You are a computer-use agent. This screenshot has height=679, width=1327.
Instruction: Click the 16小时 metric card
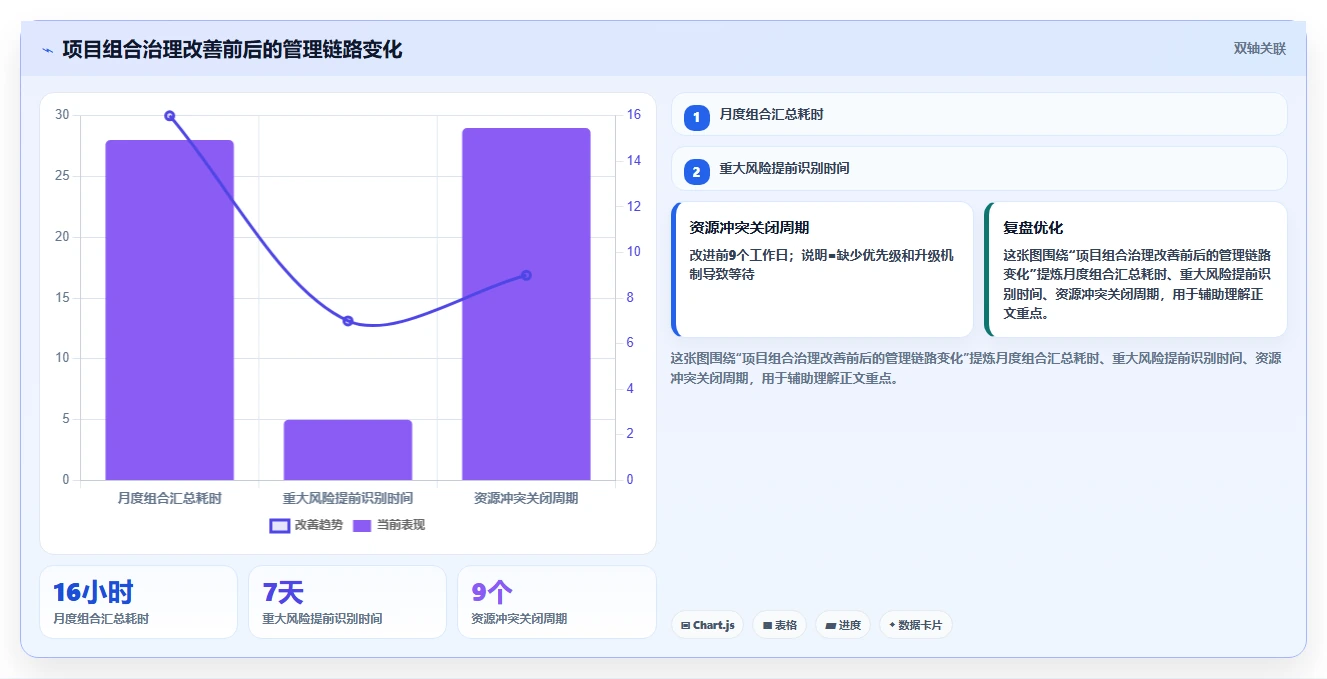point(138,602)
